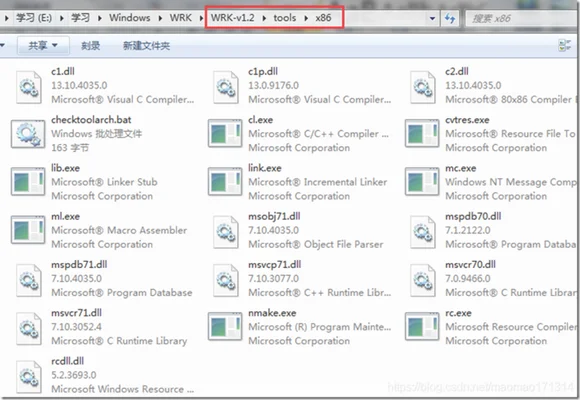
Task: Click the link.exe file name
Action: (265, 168)
